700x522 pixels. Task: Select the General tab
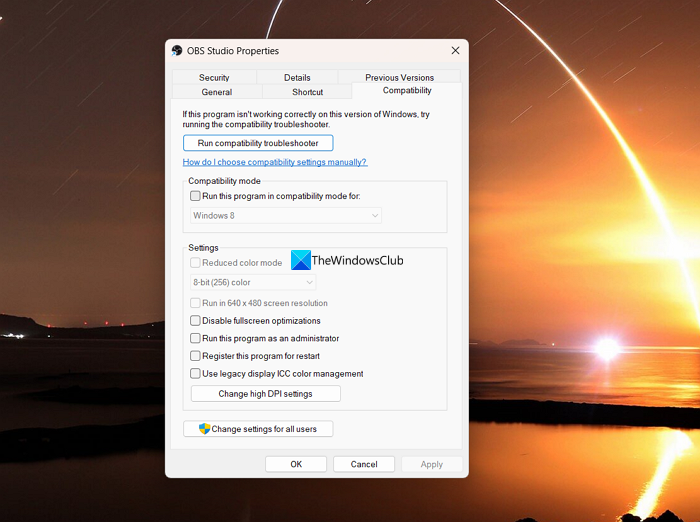pyautogui.click(x=217, y=92)
